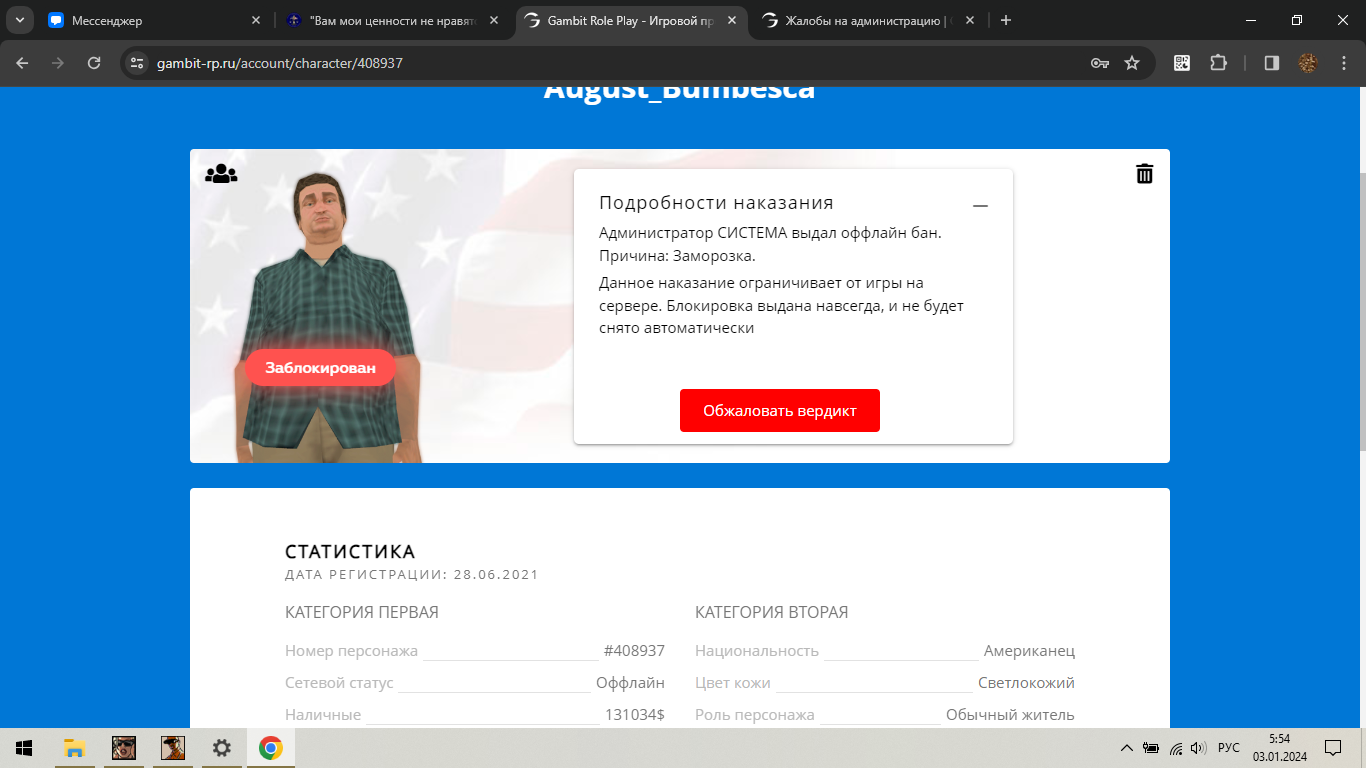Show hidden system tray icons
Screen dimensions: 1366x768
1127,748
